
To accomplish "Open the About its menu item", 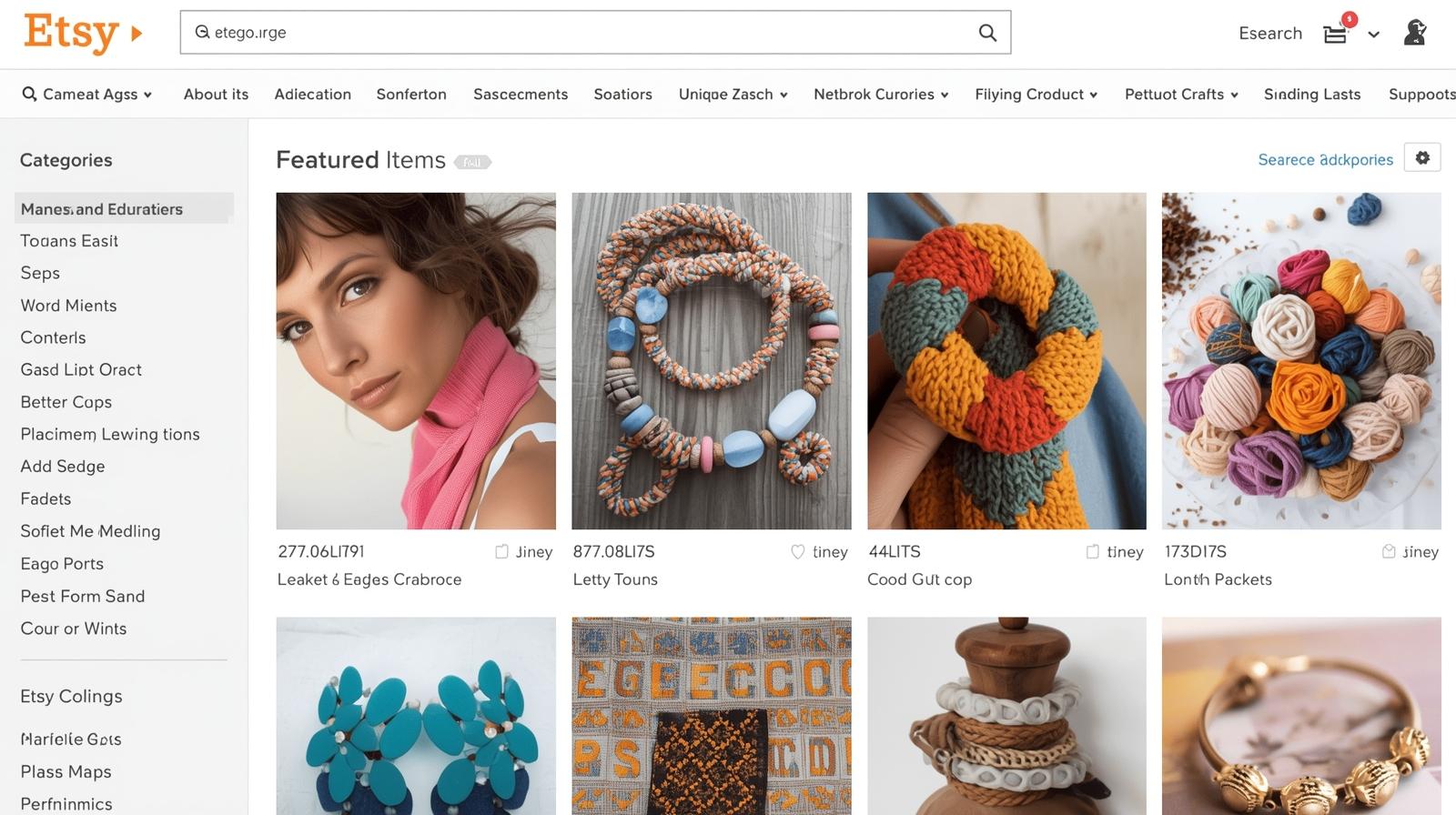I will (x=216, y=94).
